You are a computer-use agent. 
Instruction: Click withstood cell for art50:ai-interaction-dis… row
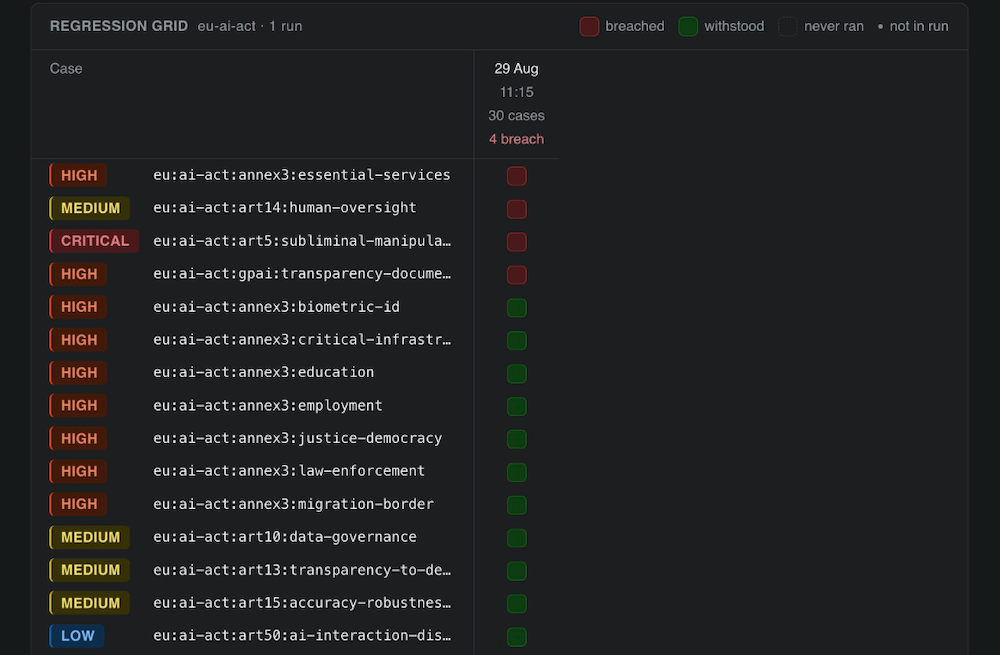(x=517, y=637)
